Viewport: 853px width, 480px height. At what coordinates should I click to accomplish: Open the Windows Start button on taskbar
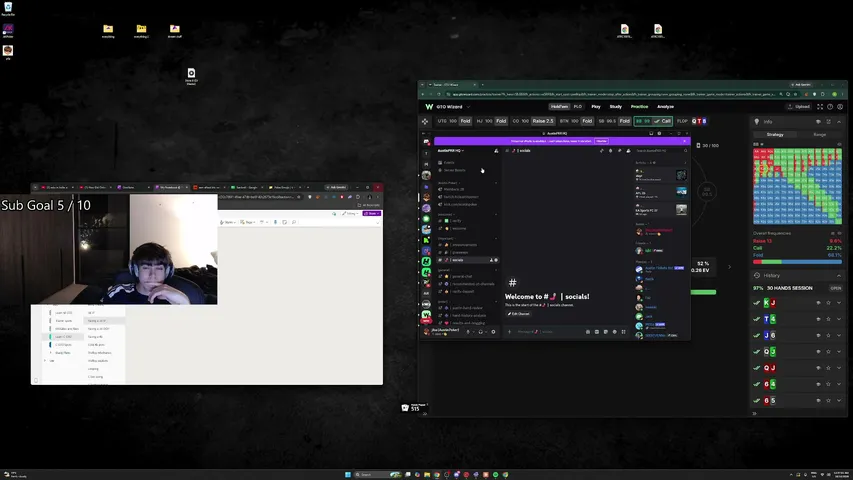point(348,475)
